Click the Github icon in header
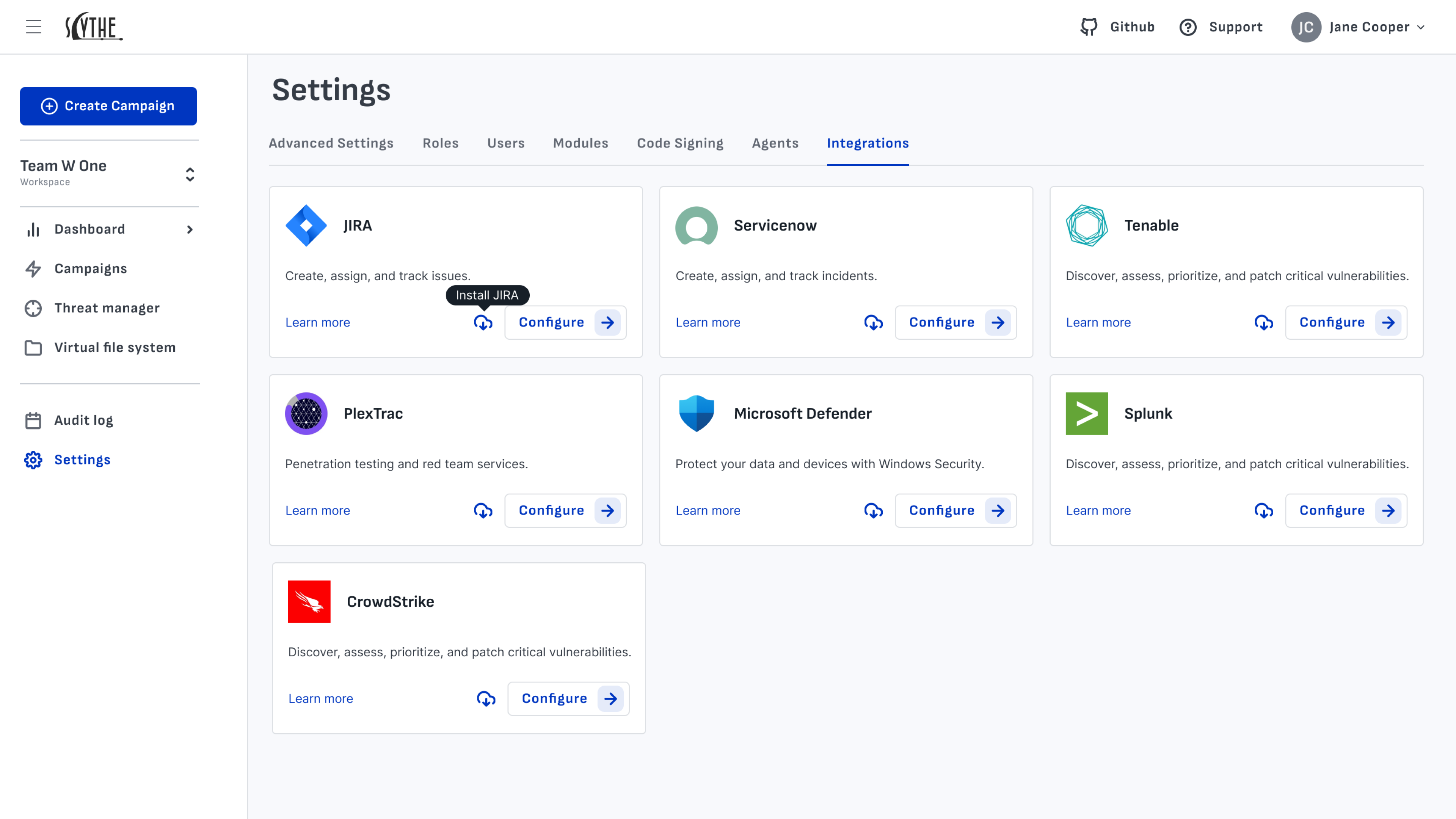Viewport: 1456px width, 819px height. tap(1089, 27)
